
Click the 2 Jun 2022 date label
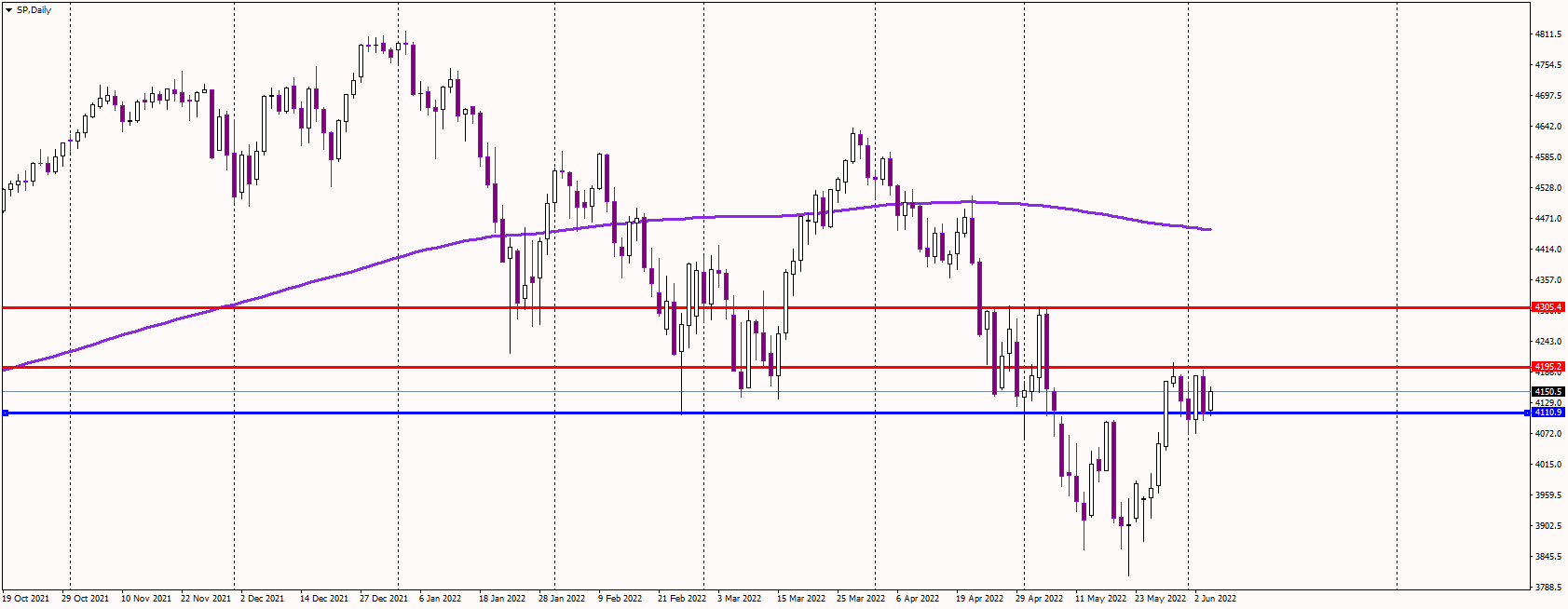click(1215, 599)
